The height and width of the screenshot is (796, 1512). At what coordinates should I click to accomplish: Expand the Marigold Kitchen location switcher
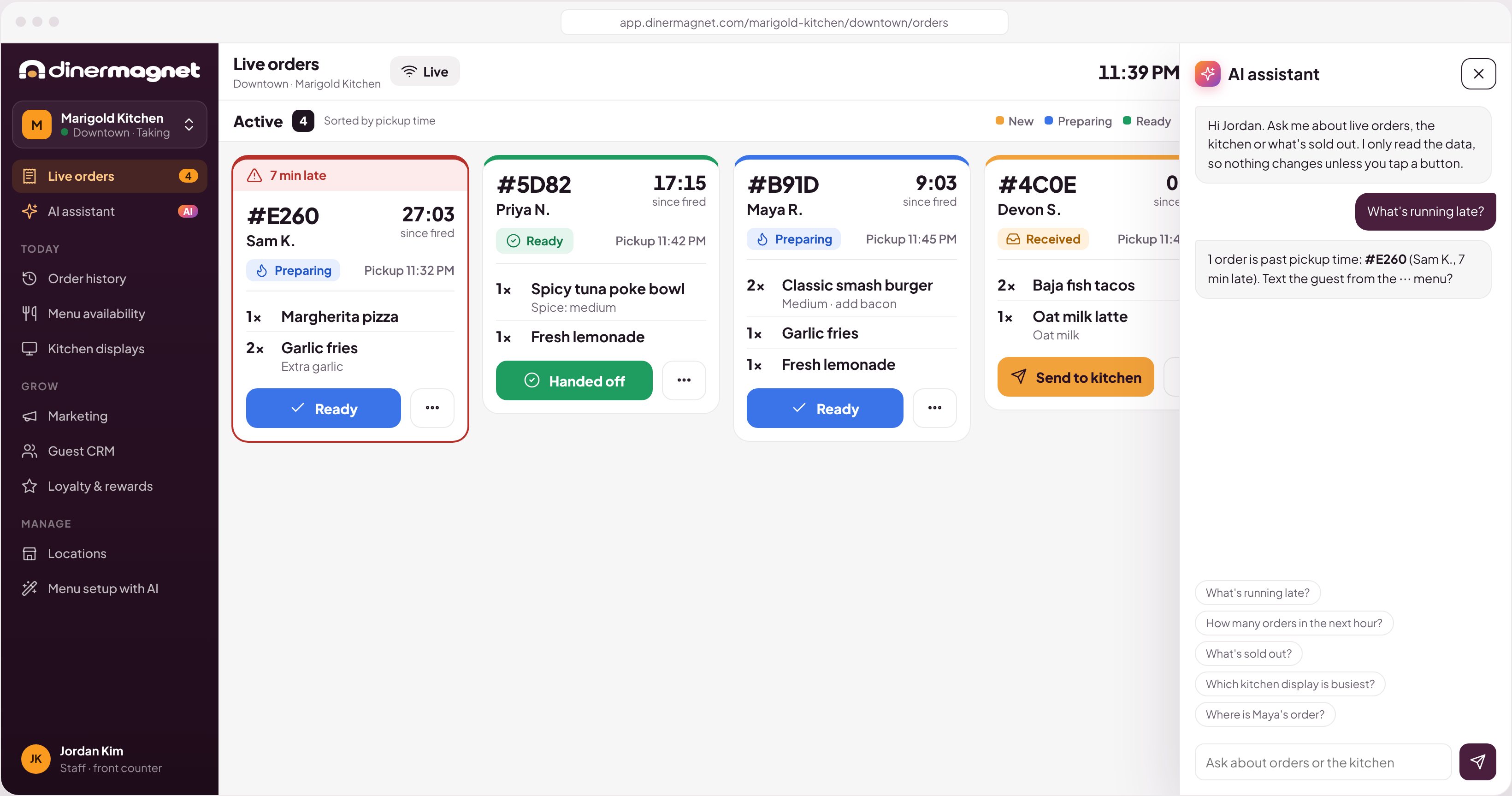(109, 125)
